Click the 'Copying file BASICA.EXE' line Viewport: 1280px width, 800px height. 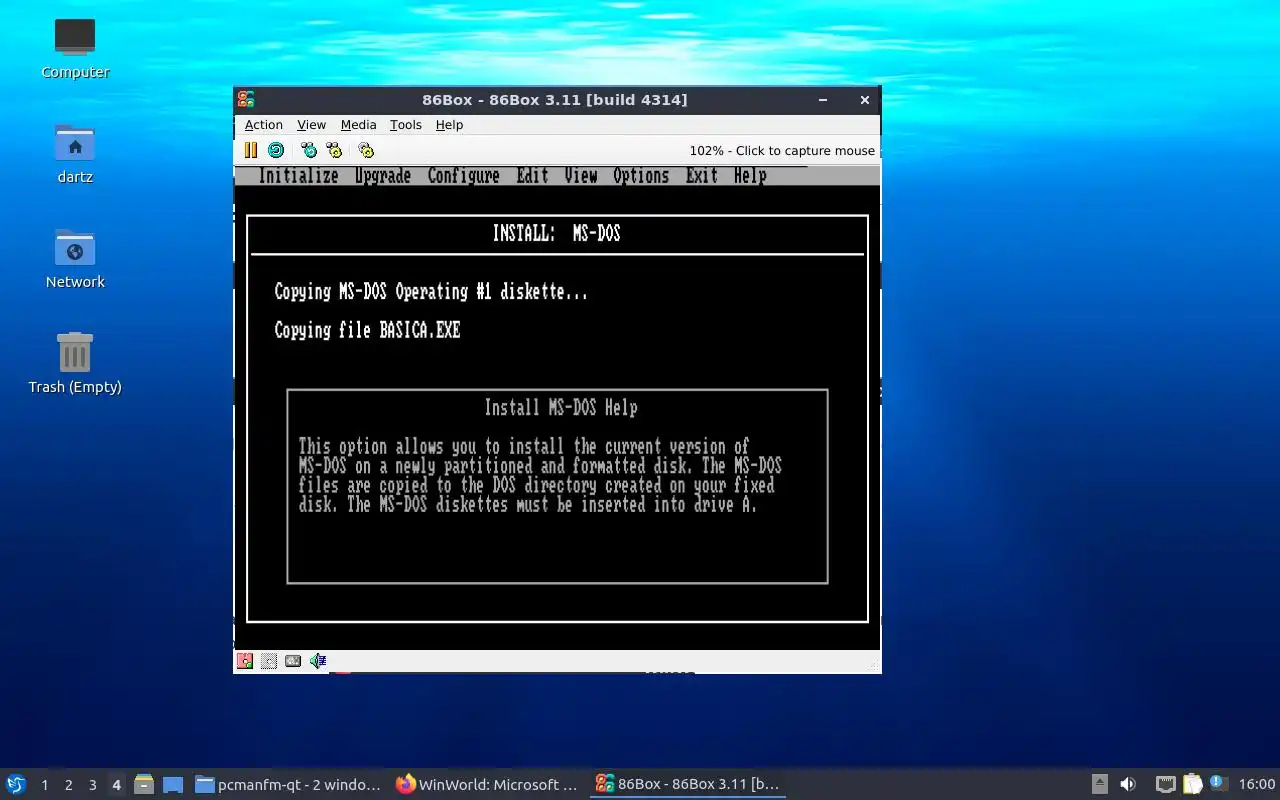pyautogui.click(x=367, y=330)
